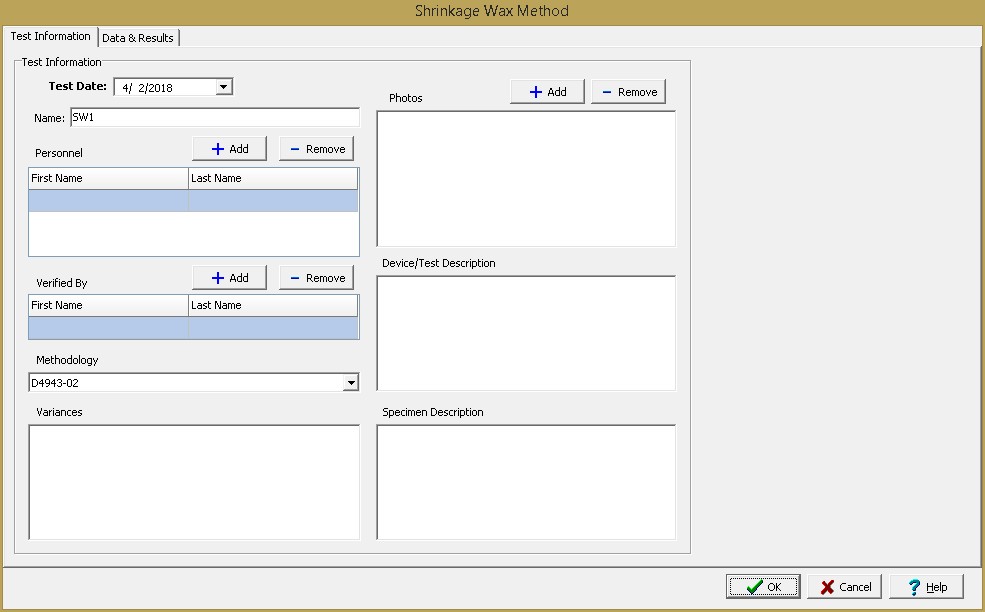Open Help with the question mark button
985x612 pixels.
(x=926, y=587)
